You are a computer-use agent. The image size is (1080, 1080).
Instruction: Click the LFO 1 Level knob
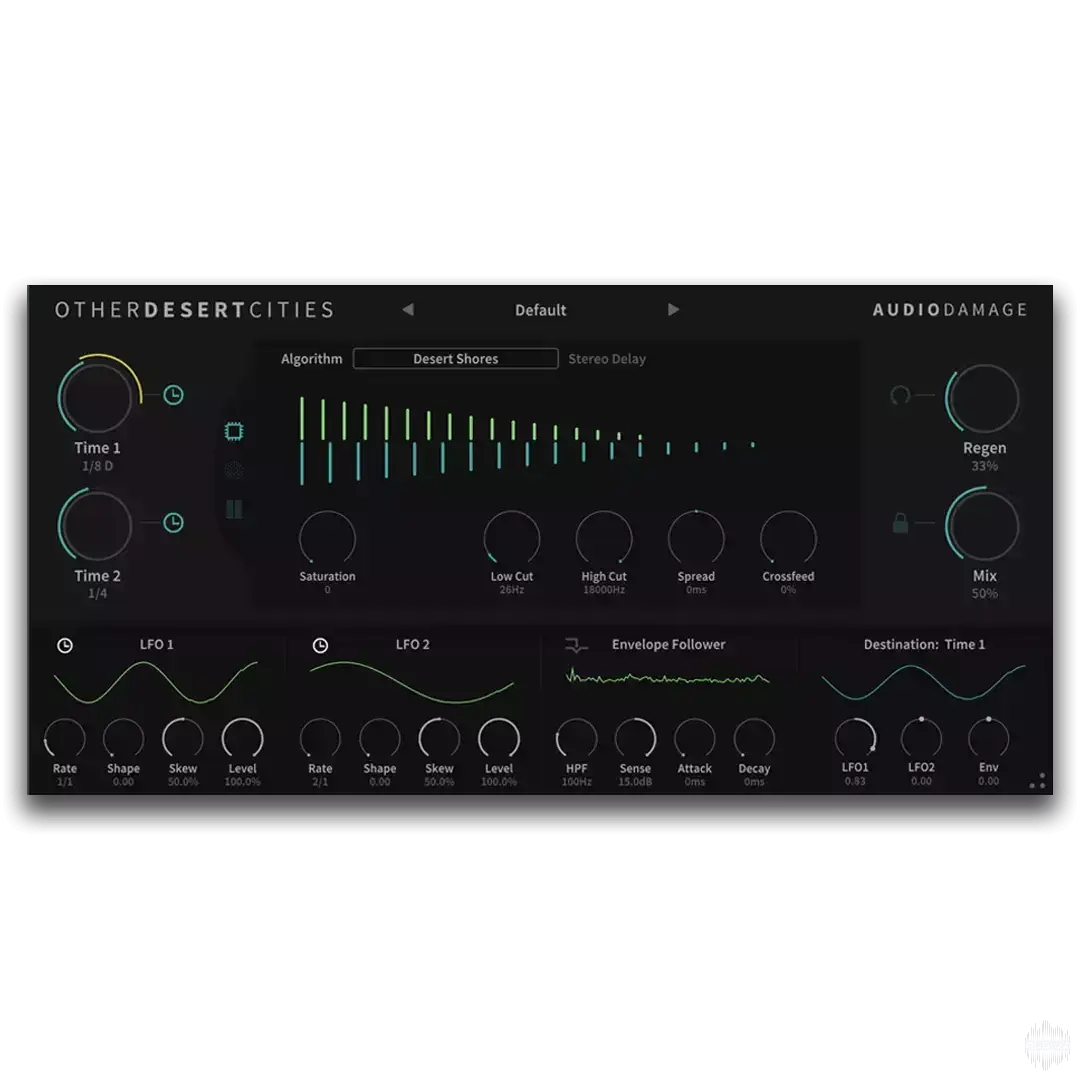(x=242, y=738)
